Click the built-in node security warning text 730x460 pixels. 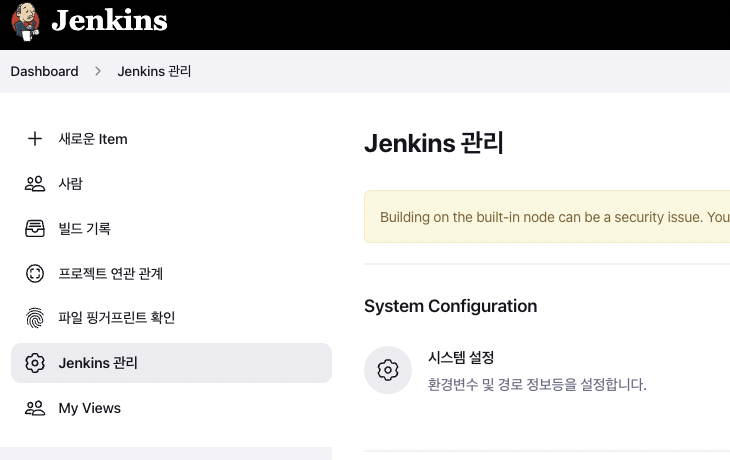pyautogui.click(x=555, y=217)
